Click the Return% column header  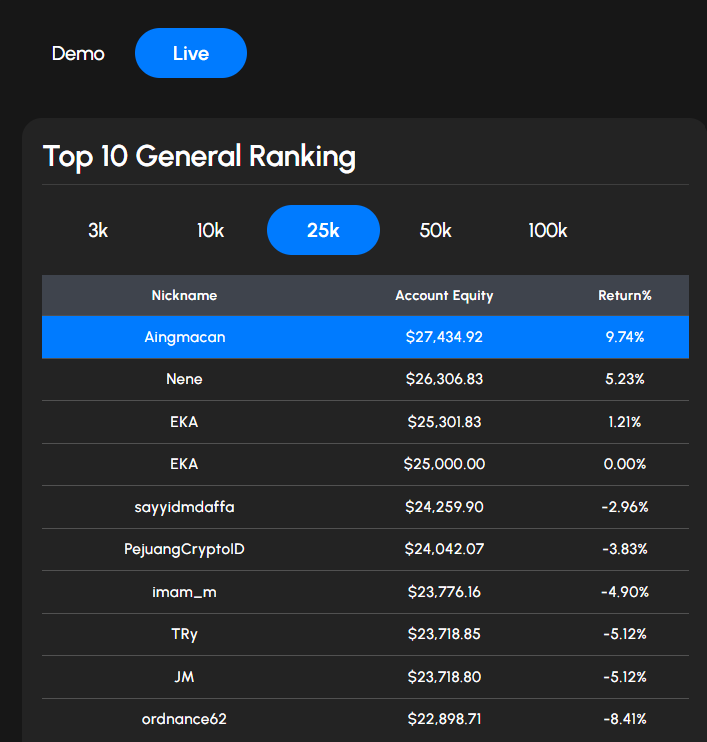[x=625, y=295]
